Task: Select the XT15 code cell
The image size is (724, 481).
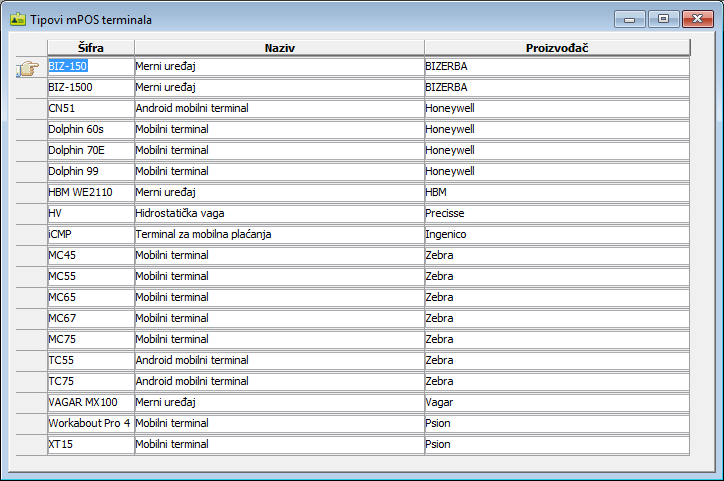Action: pyautogui.click(x=90, y=444)
